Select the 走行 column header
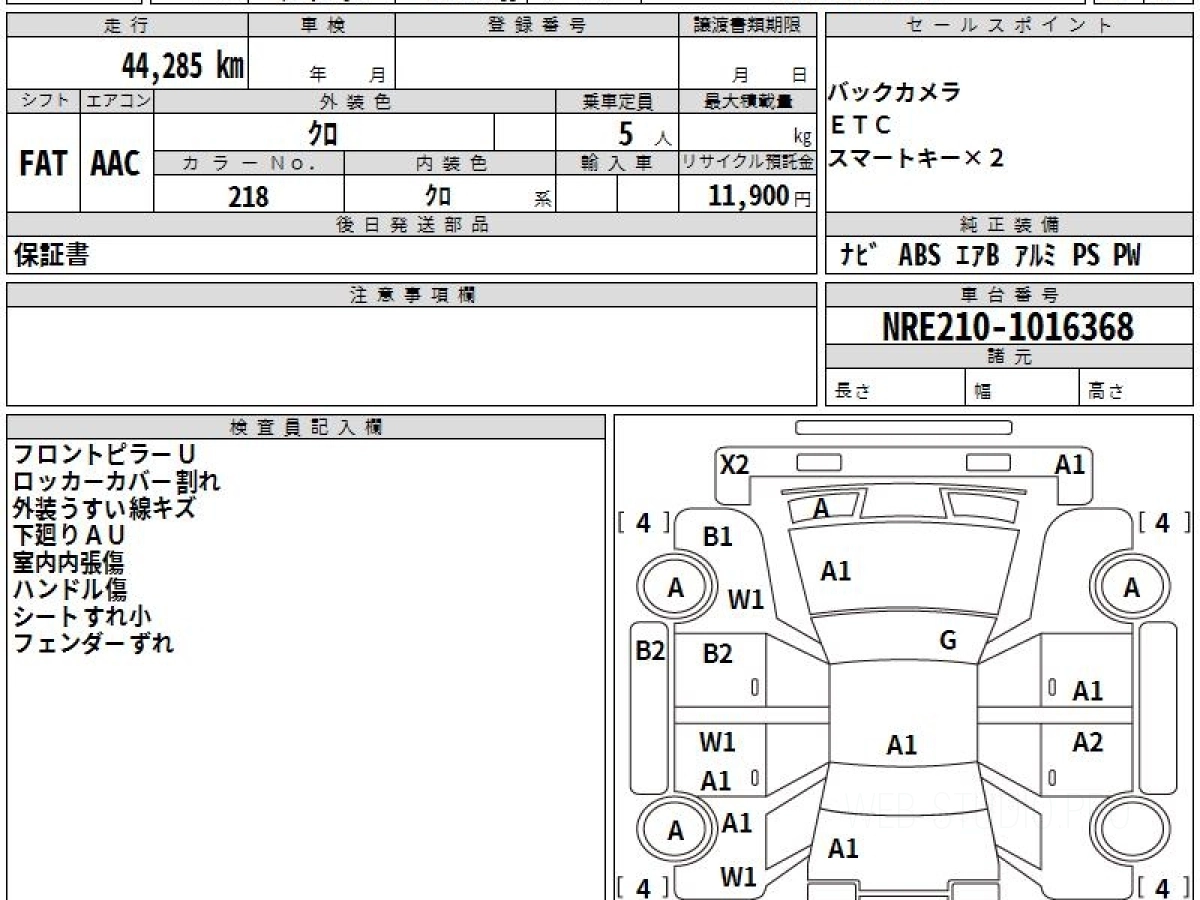Viewport: 1200px width, 900px height. (x=127, y=26)
